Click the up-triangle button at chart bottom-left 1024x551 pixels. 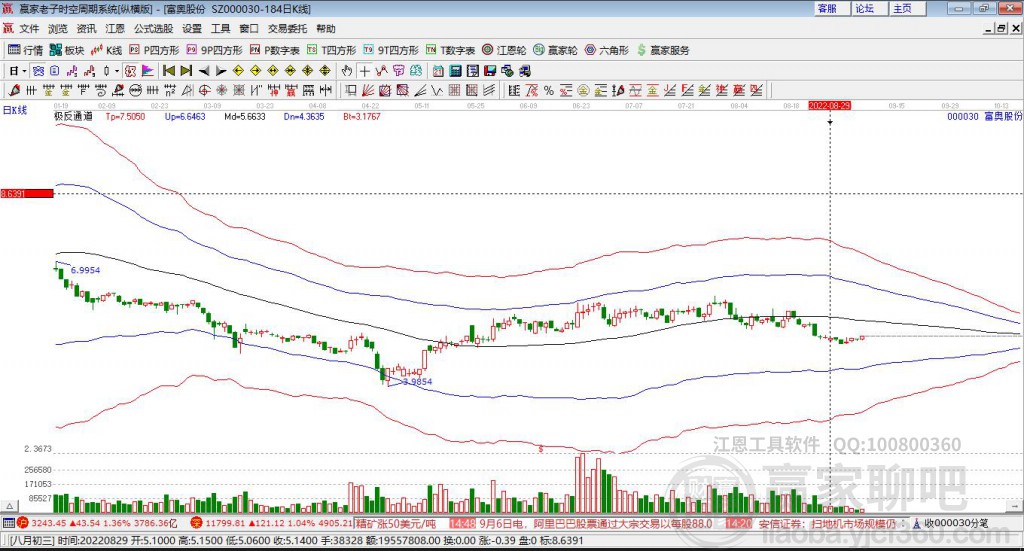[x=9, y=506]
